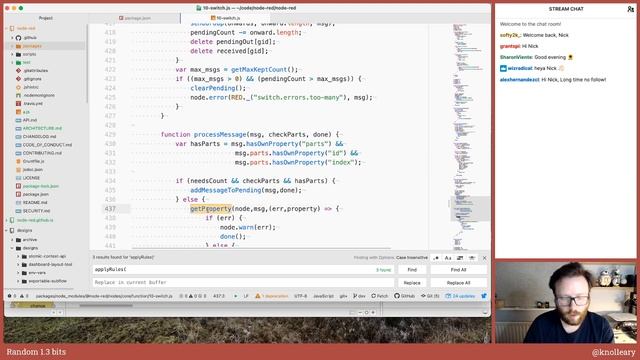Expand the scripts folder
This screenshot has width=640, height=360.
pyautogui.click(x=12, y=54)
